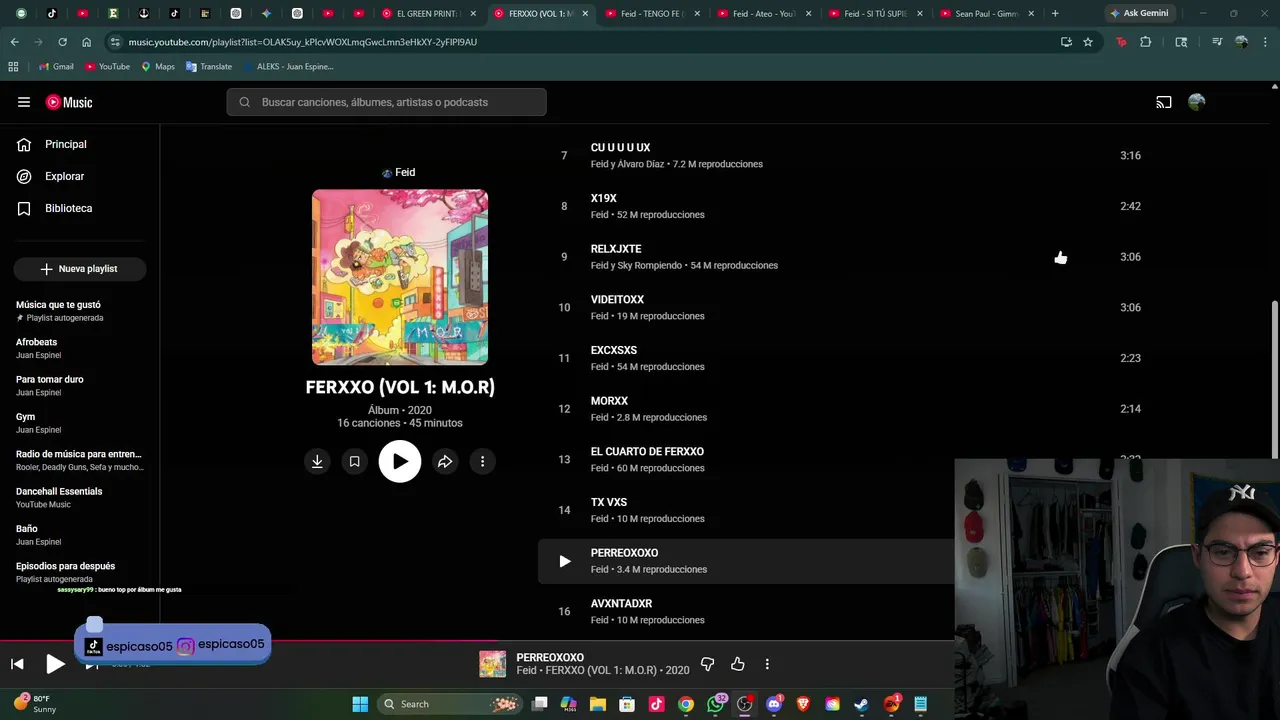Like the current song with thumbs up
Screen dimensions: 1280x720
(x=738, y=664)
